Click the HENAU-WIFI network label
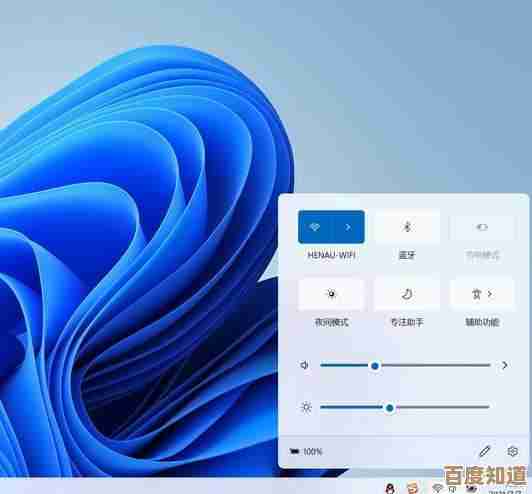This screenshot has height=494, width=532. 331,255
